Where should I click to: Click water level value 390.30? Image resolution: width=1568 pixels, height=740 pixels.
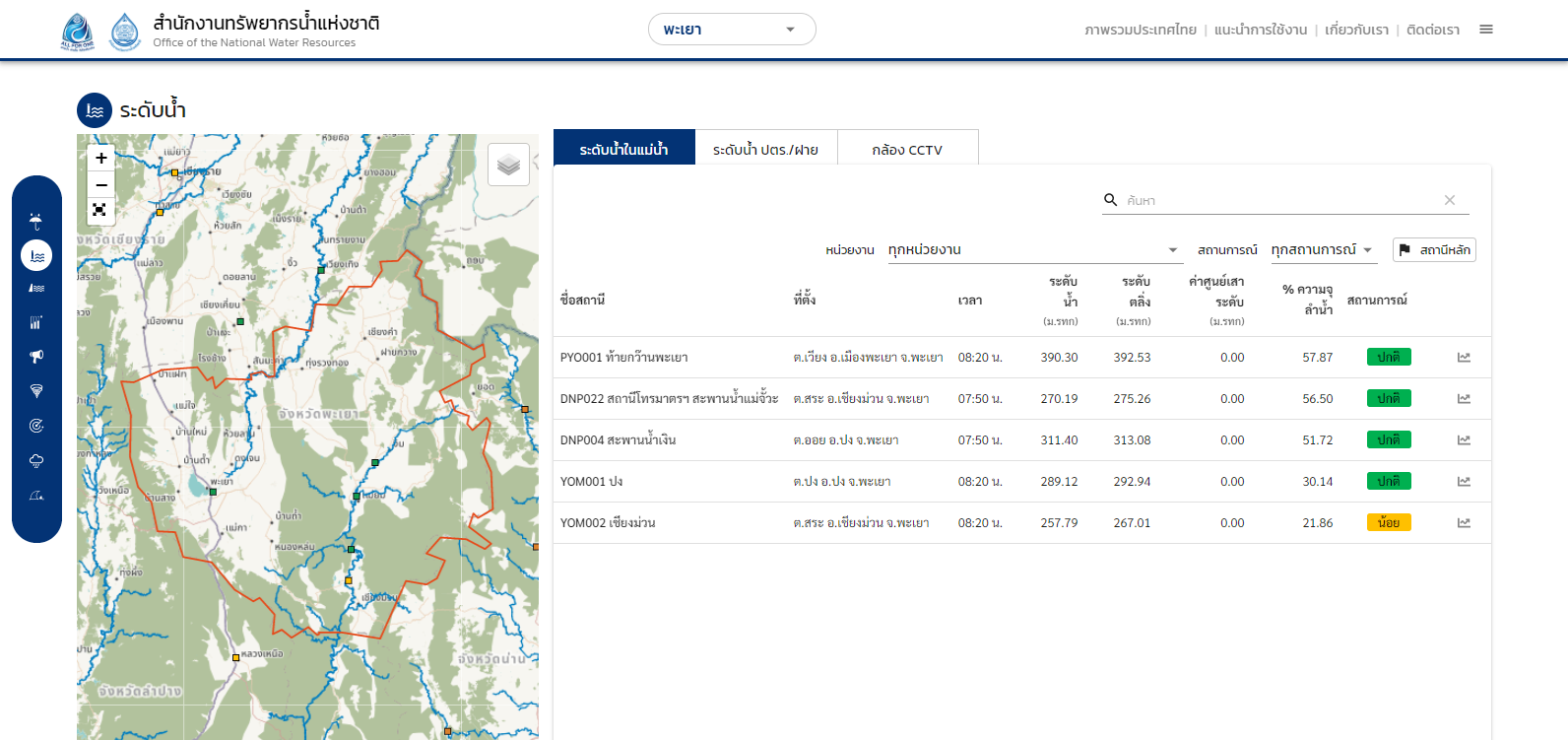1059,358
